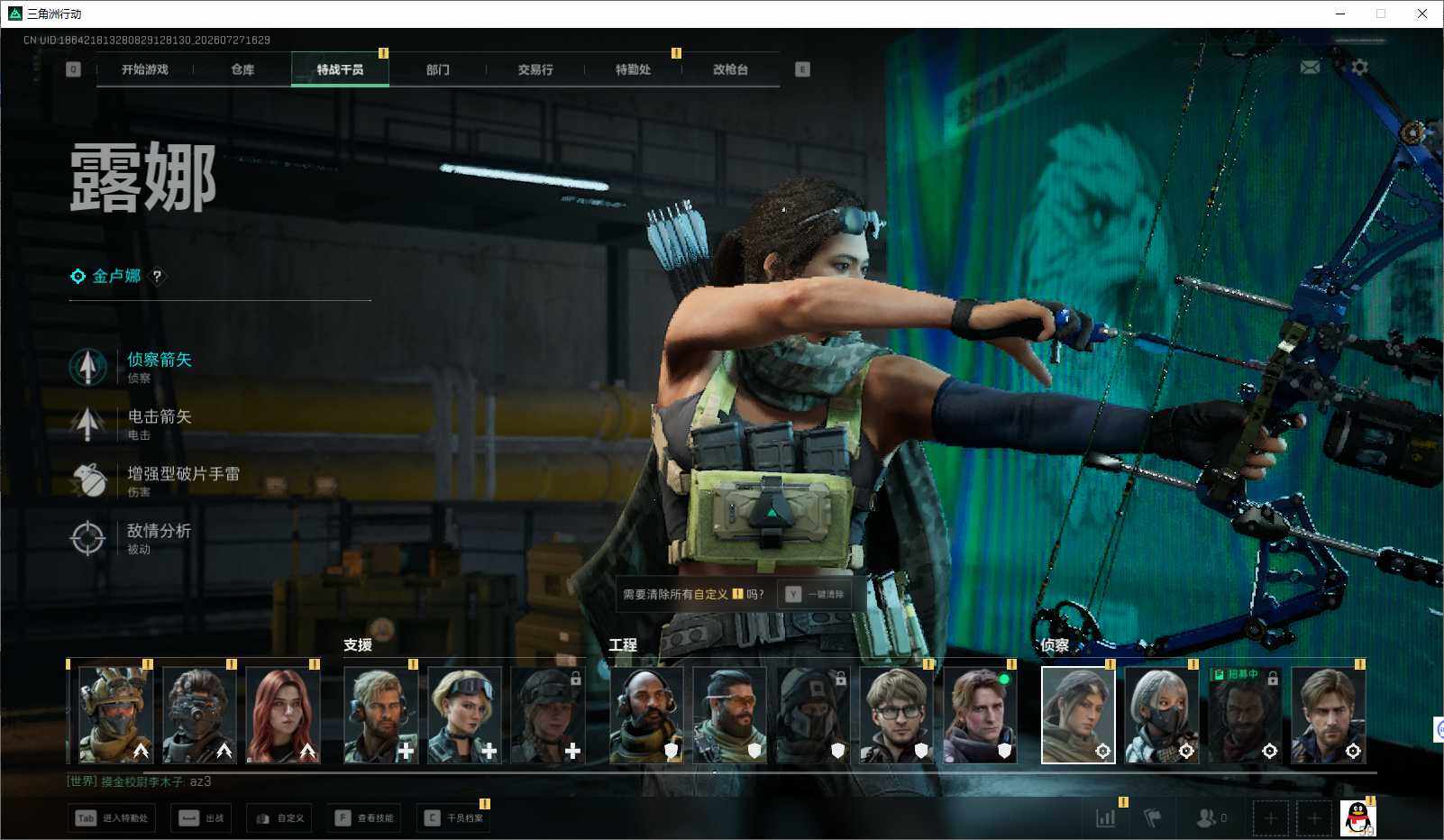Screen dimensions: 1444x840
Task: Select the 侦察箭矢 skill icon
Action: click(x=87, y=367)
